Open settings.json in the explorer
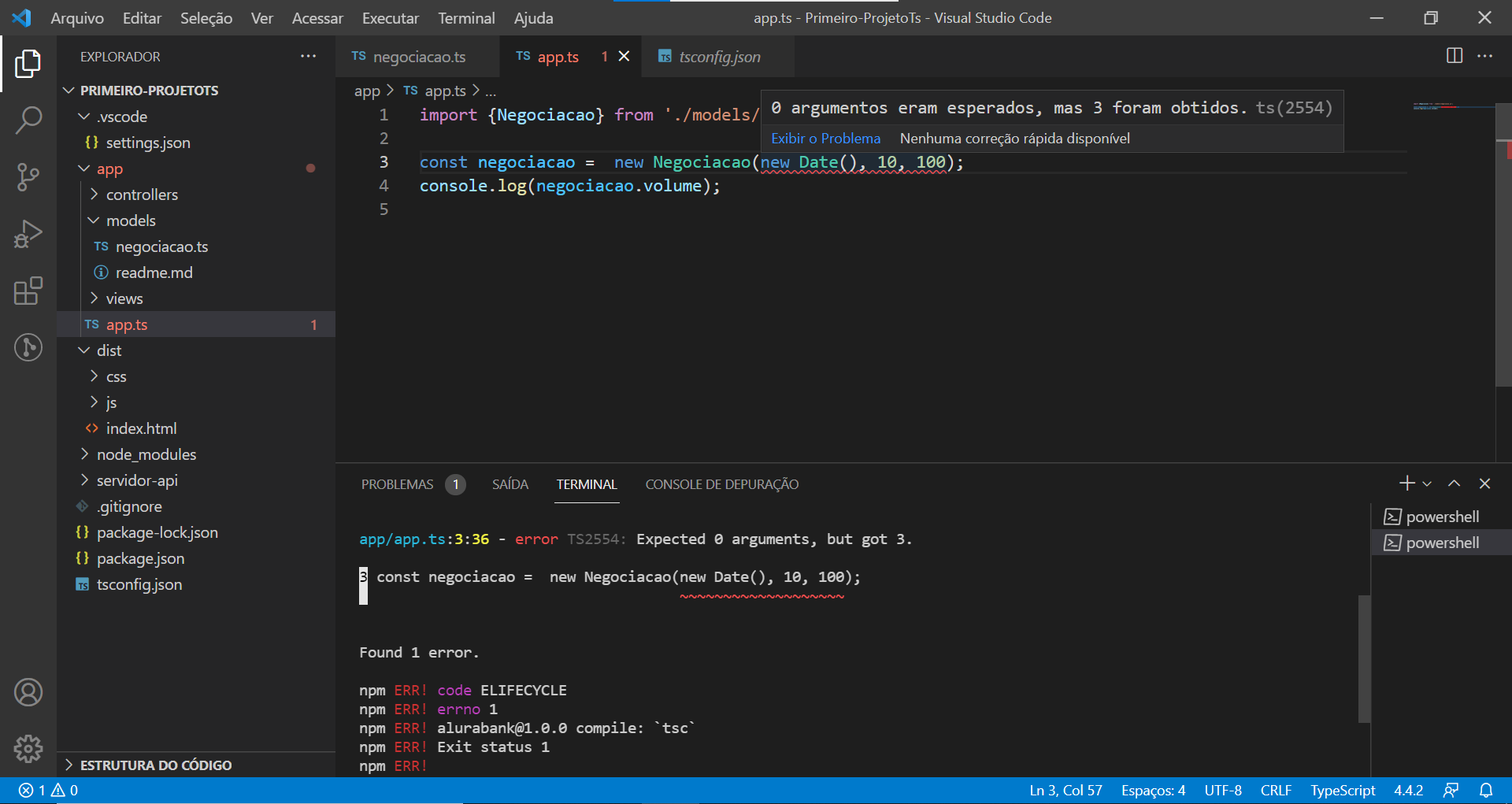1512x804 pixels. (x=198, y=143)
